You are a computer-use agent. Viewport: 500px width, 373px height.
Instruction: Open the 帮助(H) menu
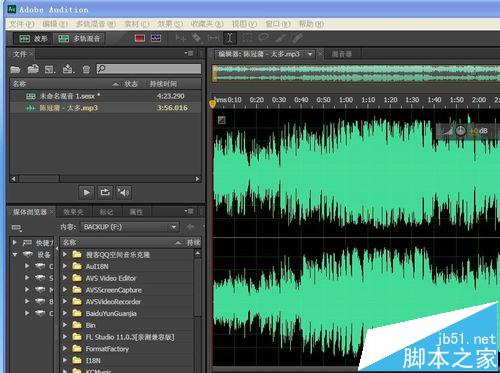click(x=311, y=24)
